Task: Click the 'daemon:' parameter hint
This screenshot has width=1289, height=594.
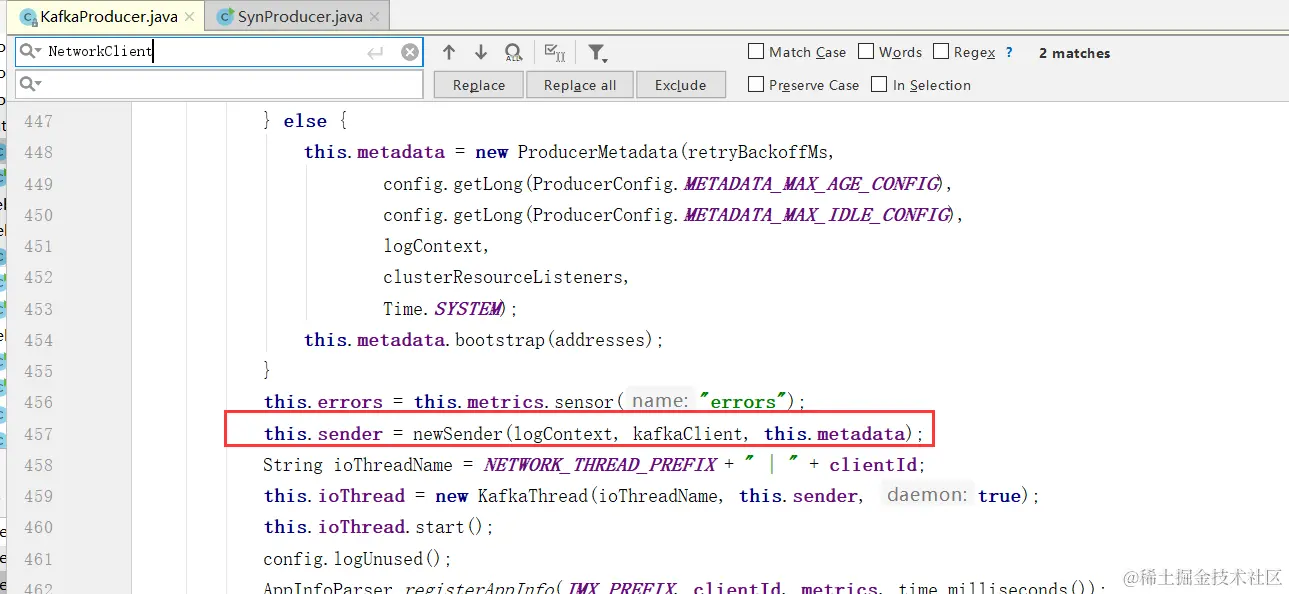Action: (927, 495)
